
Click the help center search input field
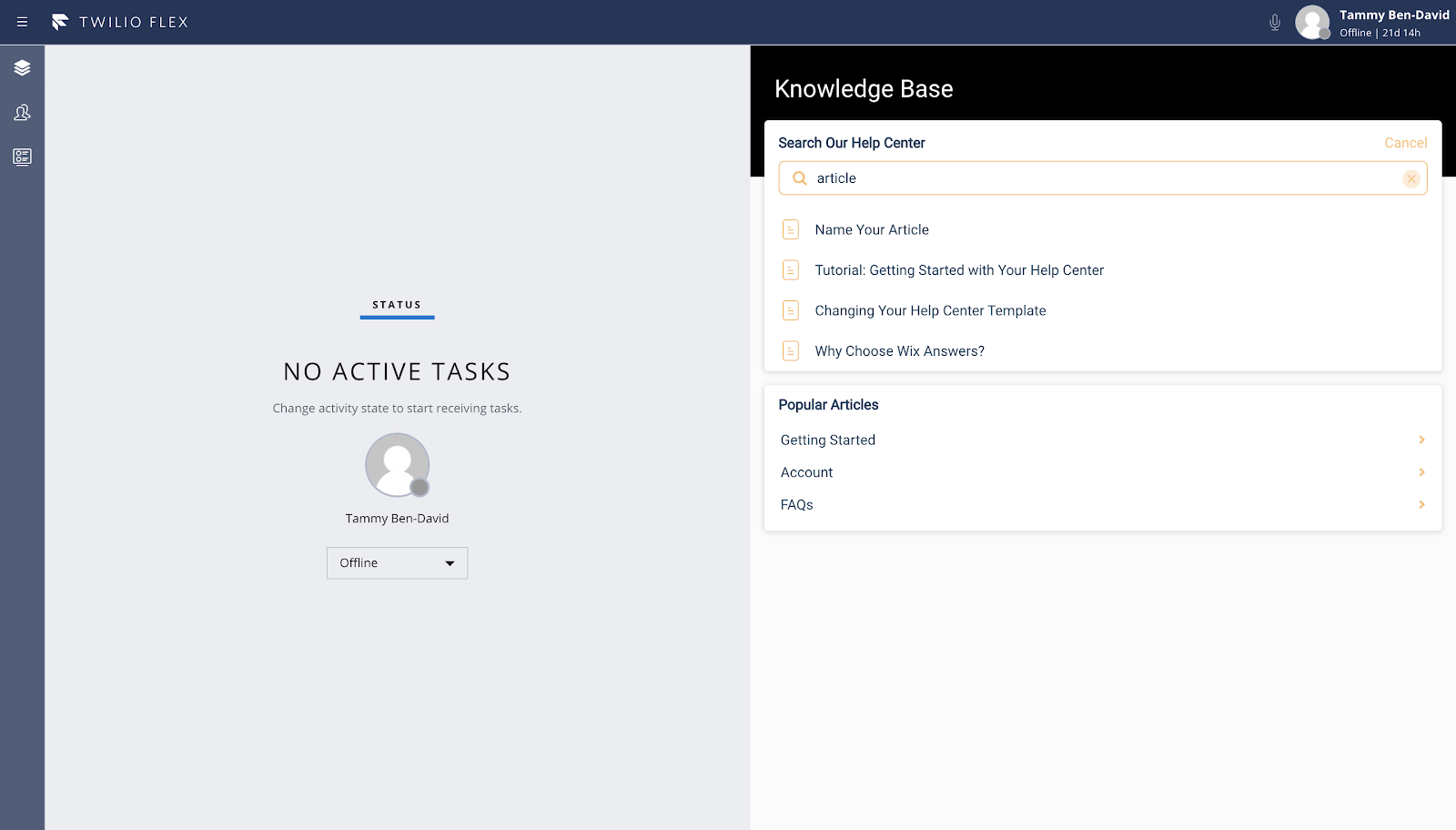pyautogui.click(x=1102, y=178)
